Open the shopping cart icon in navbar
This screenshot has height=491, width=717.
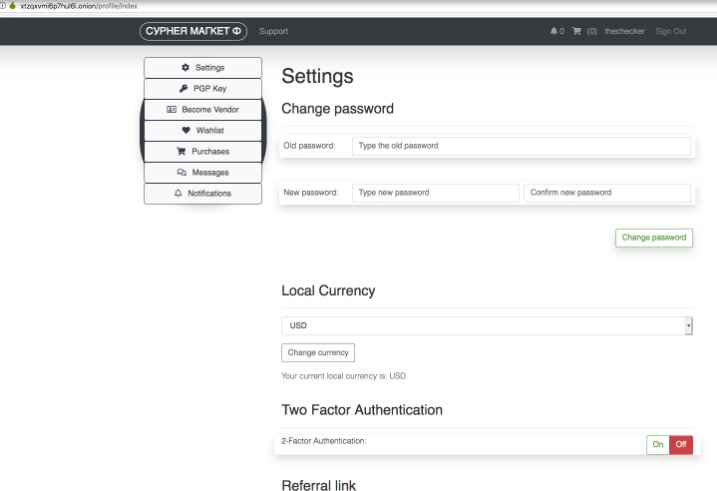pyautogui.click(x=577, y=31)
